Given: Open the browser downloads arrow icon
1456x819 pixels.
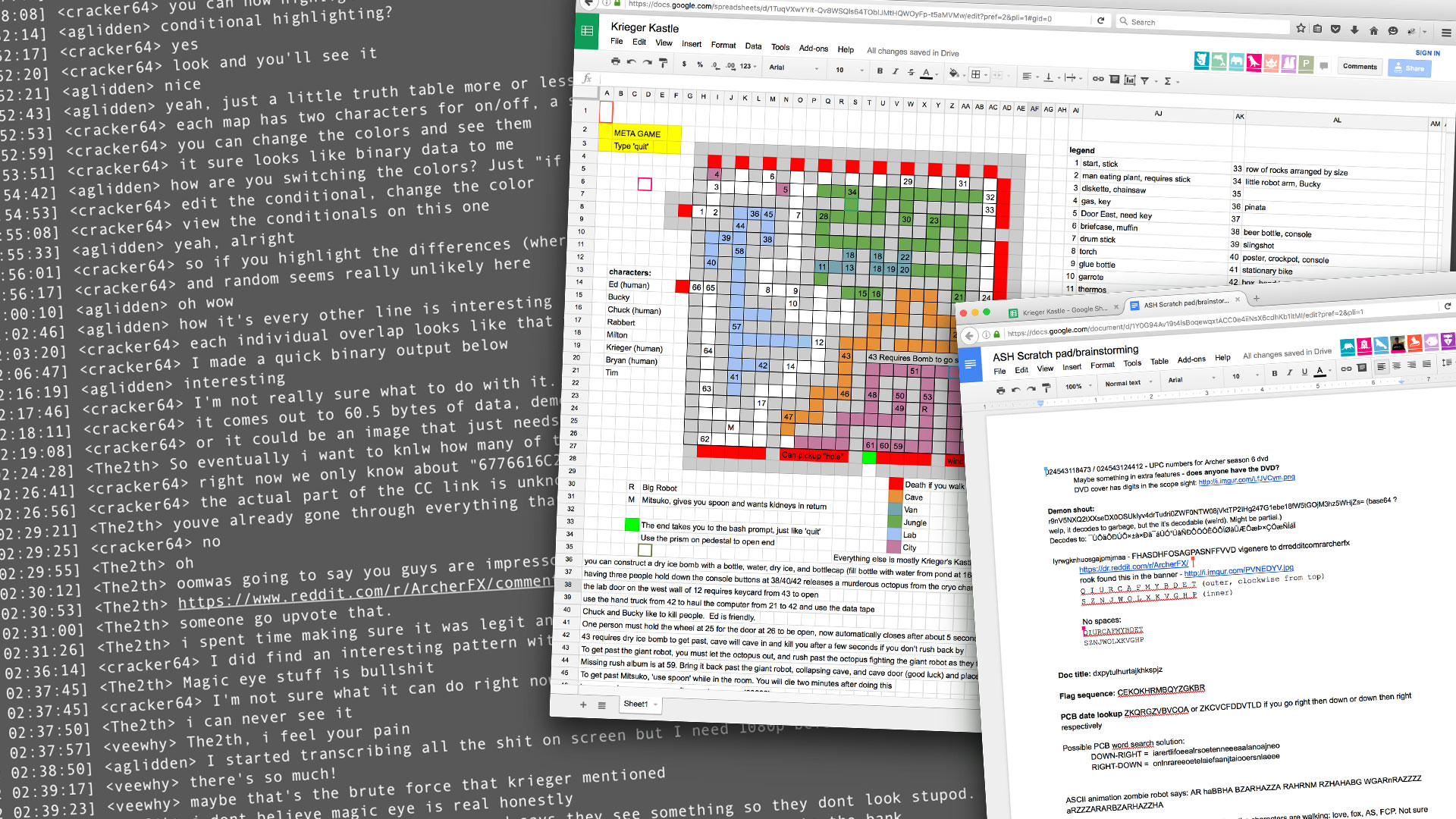Looking at the screenshot, I should pyautogui.click(x=1354, y=30).
